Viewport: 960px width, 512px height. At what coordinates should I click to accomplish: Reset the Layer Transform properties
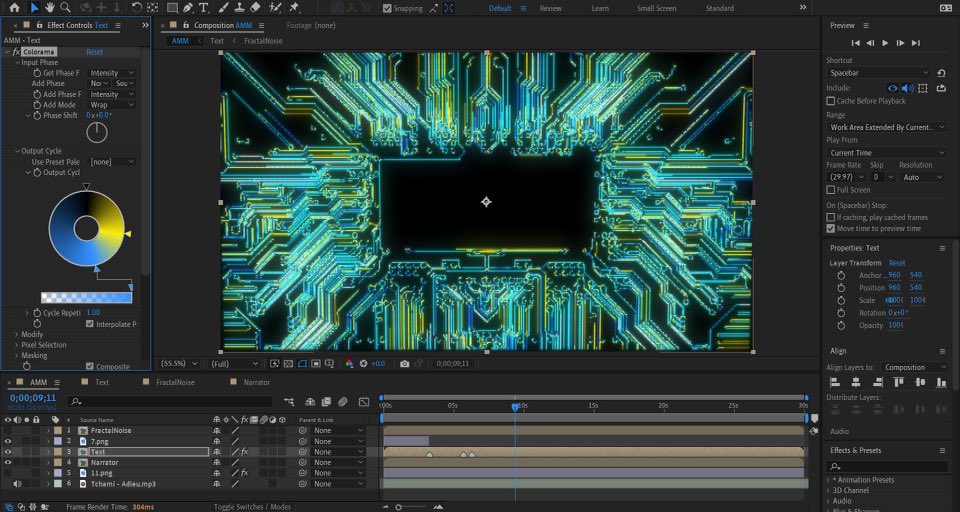(x=897, y=263)
